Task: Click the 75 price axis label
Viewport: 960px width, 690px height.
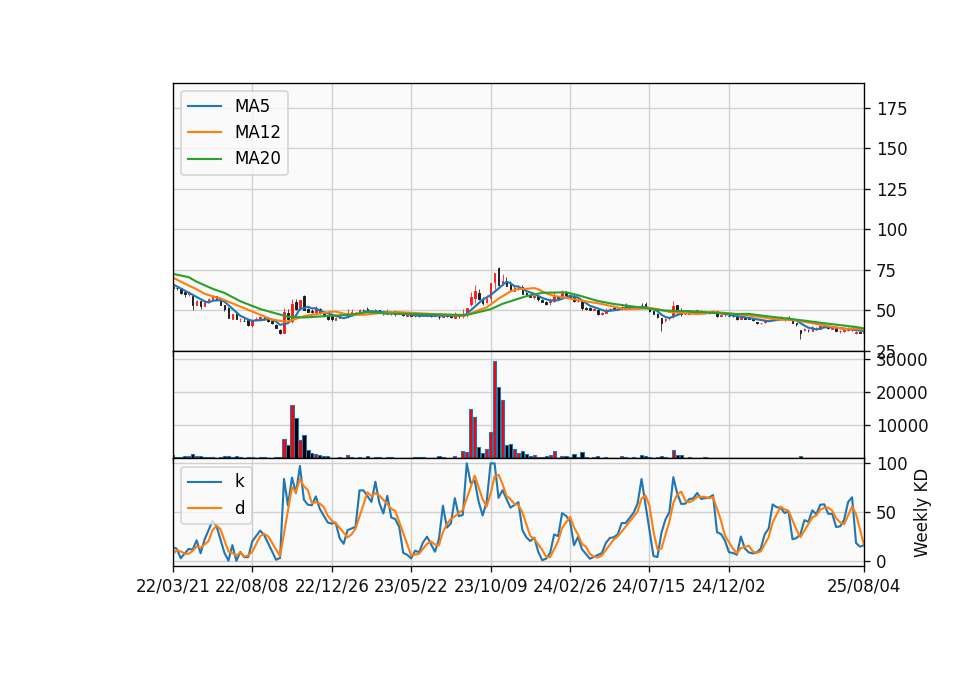Action: (x=887, y=271)
